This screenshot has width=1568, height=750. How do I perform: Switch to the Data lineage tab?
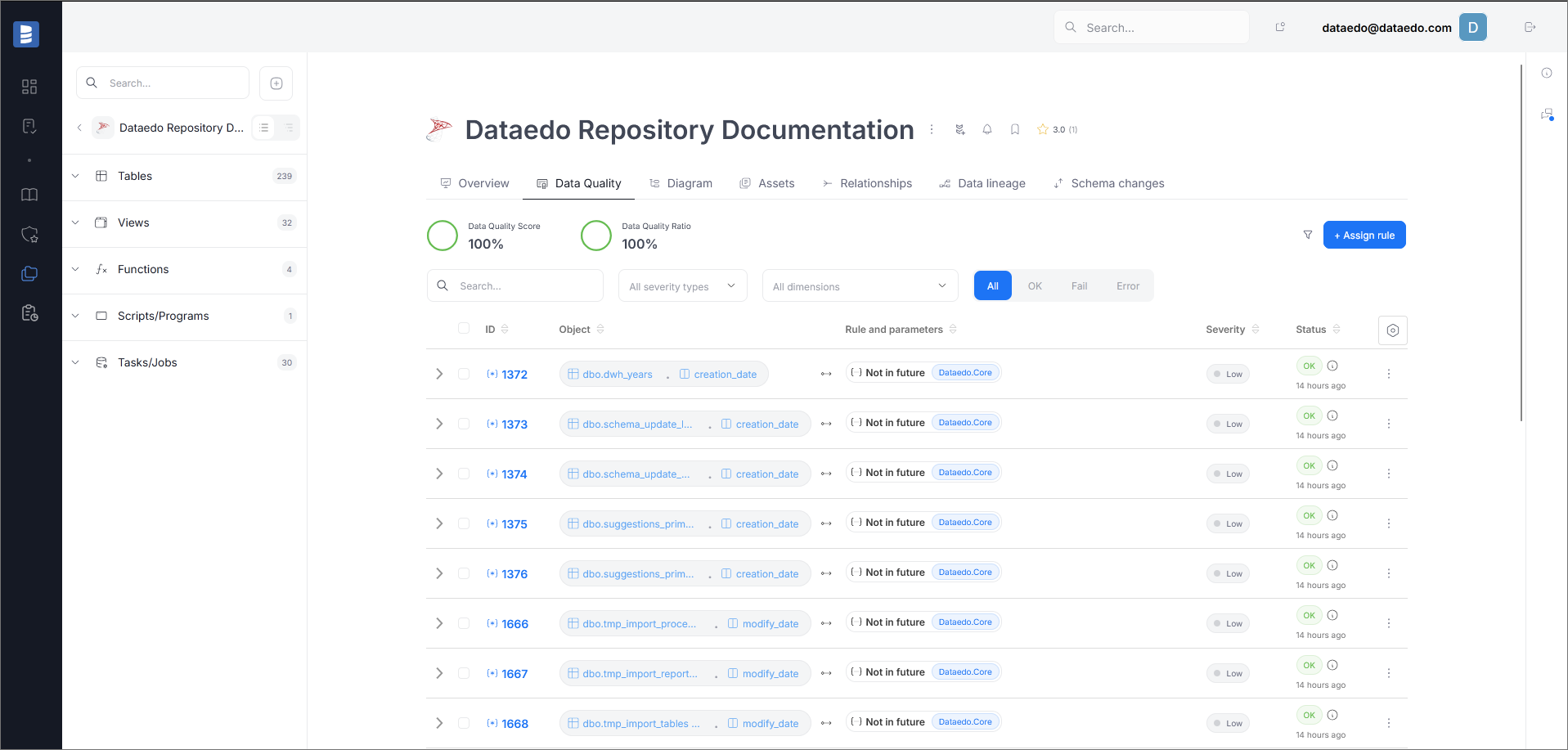tap(982, 183)
